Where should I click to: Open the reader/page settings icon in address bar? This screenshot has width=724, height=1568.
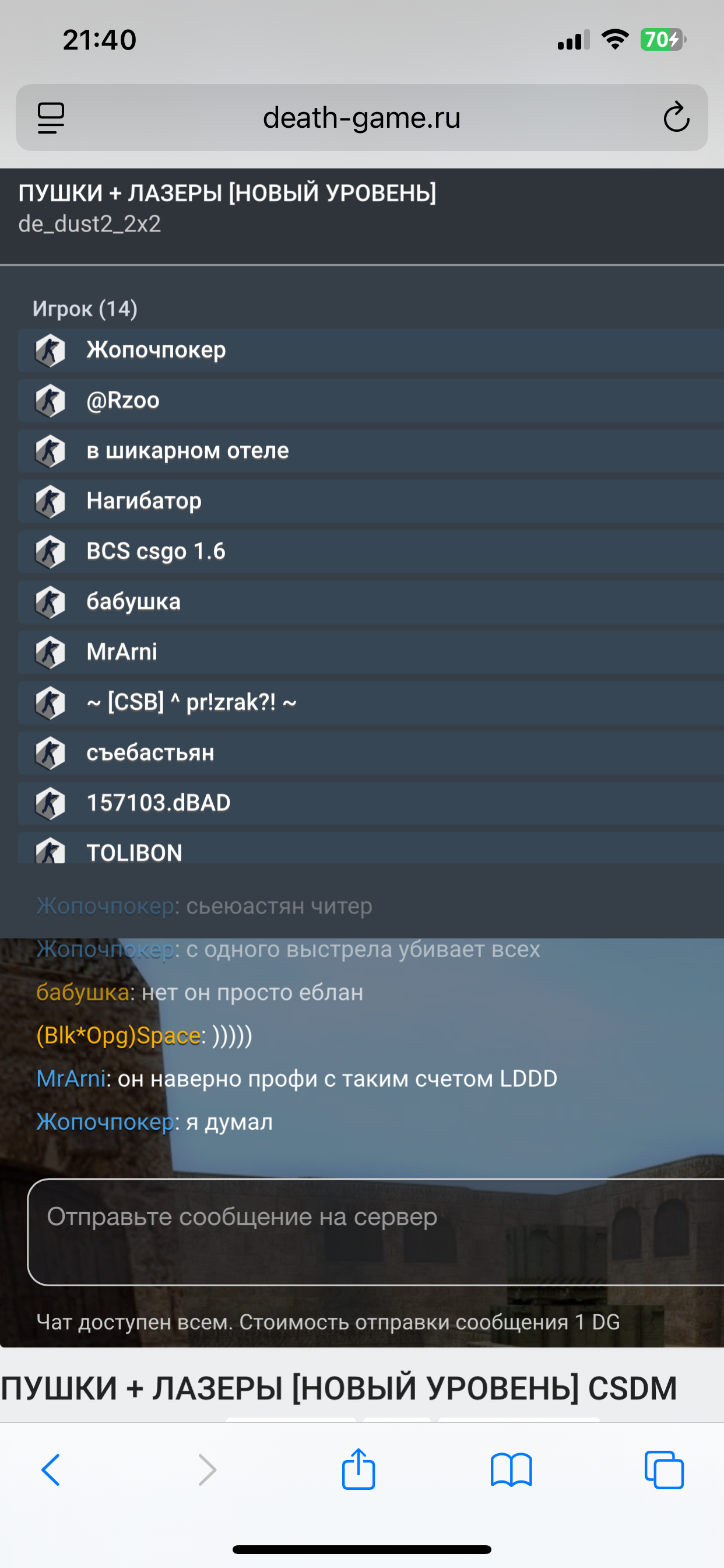(51, 117)
